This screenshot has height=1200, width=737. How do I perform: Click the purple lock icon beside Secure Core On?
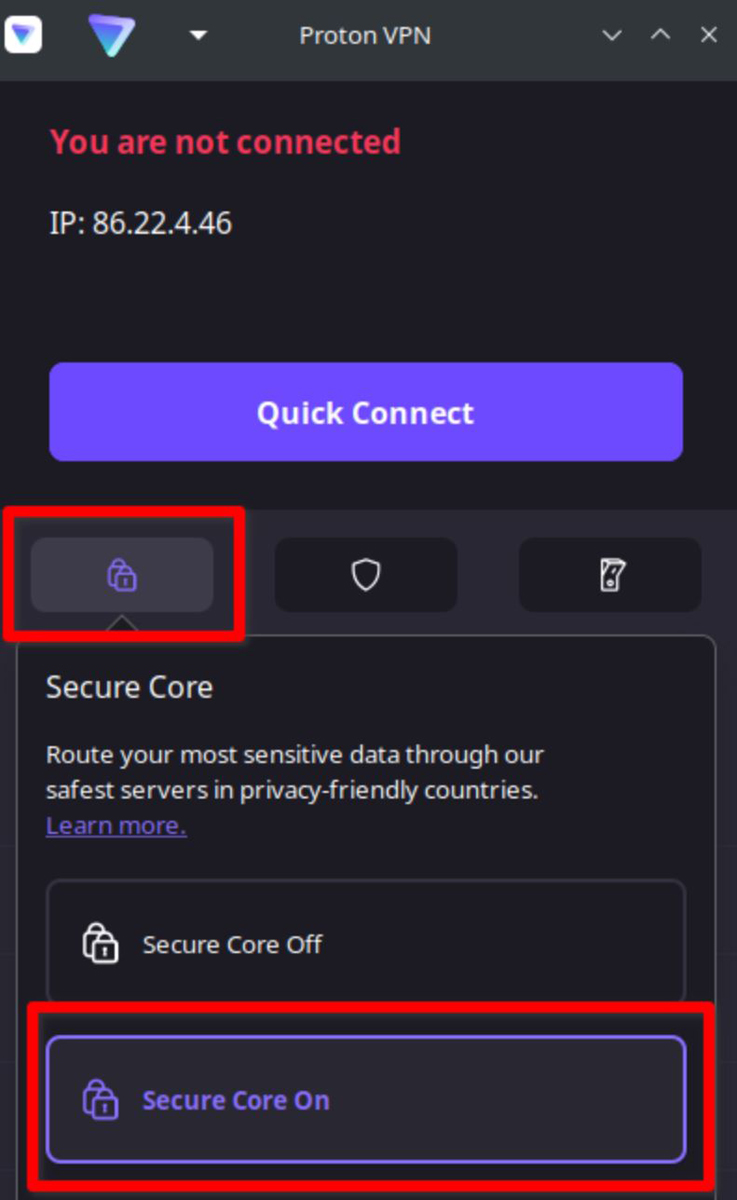(100, 1099)
